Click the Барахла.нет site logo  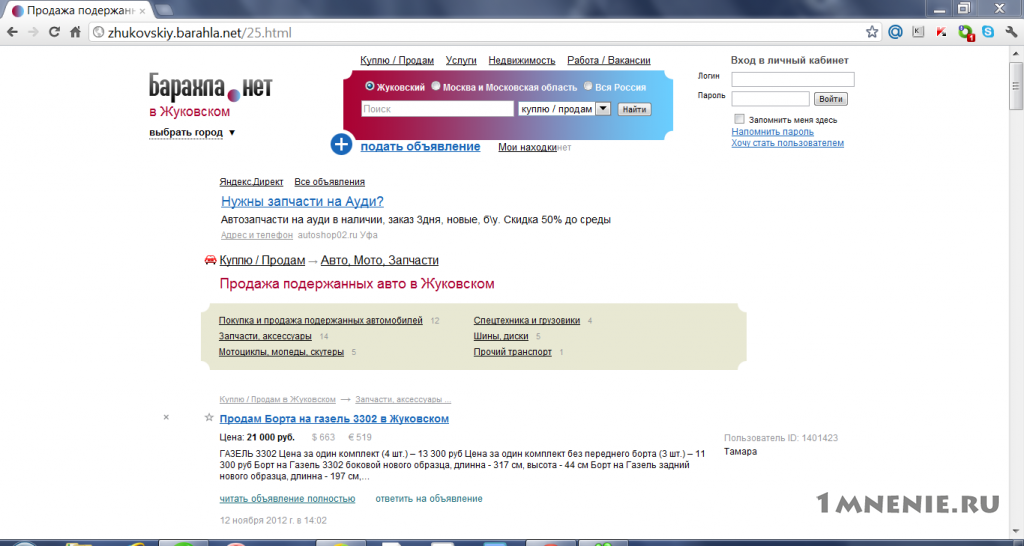(210, 86)
